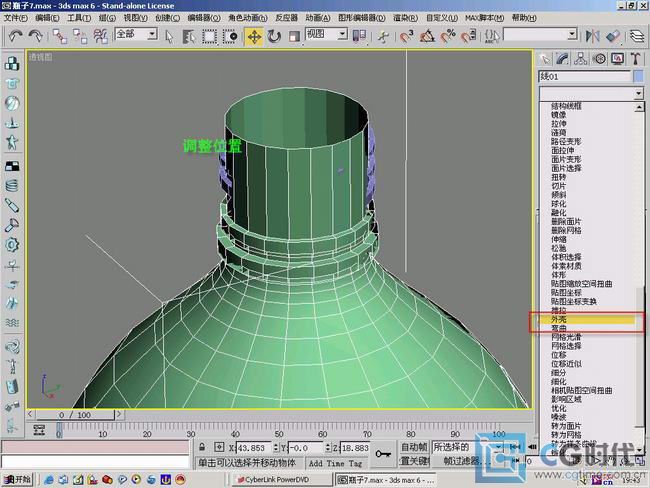Open the modifier list dropdown arrow
The width and height of the screenshot is (650, 488).
[x=639, y=93]
